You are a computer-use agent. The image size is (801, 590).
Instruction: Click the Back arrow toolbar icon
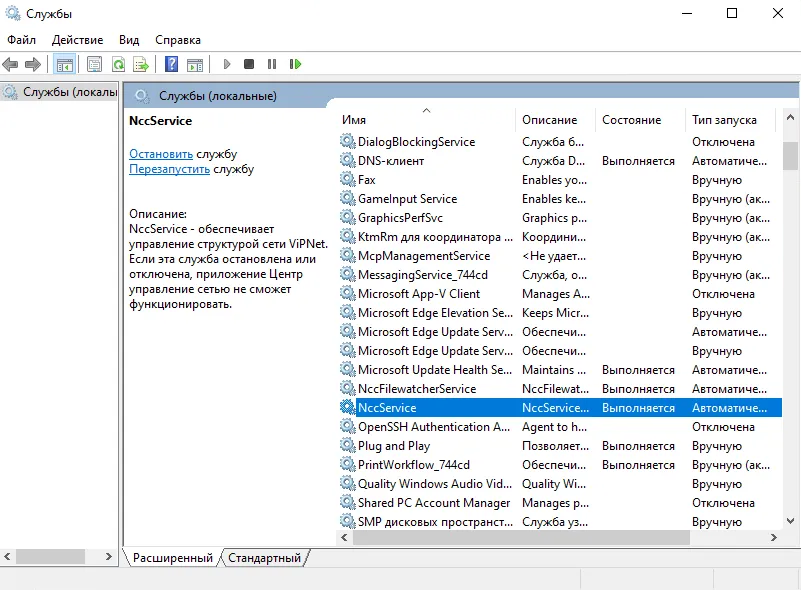pyautogui.click(x=10, y=64)
